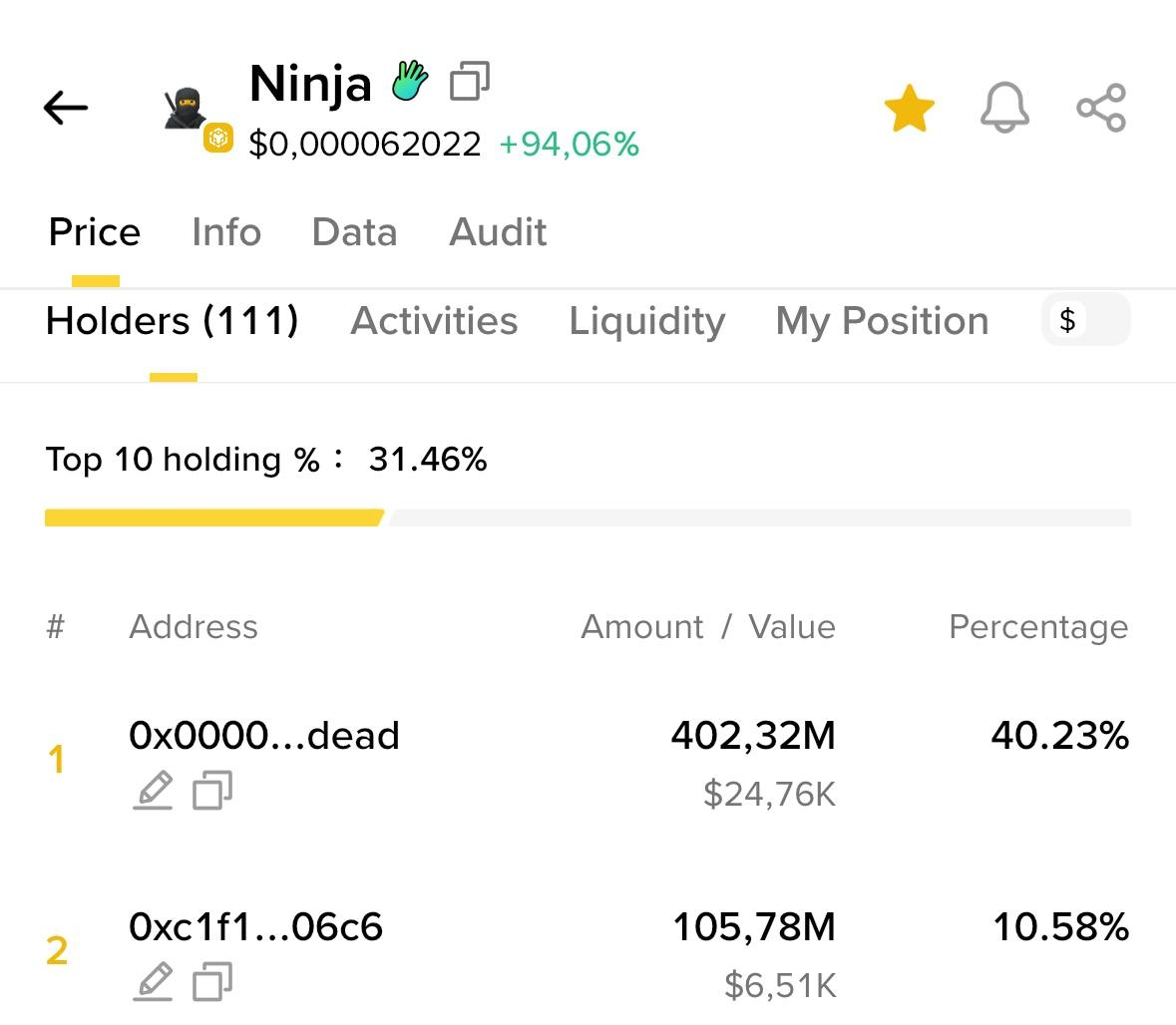Viewport: 1176px width, 1025px height.
Task: Open price alert bell
Action: coord(1004,108)
